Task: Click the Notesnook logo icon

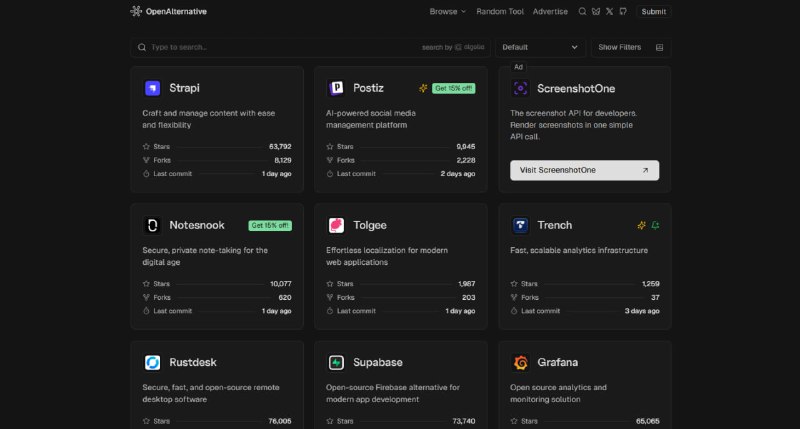Action: [152, 225]
